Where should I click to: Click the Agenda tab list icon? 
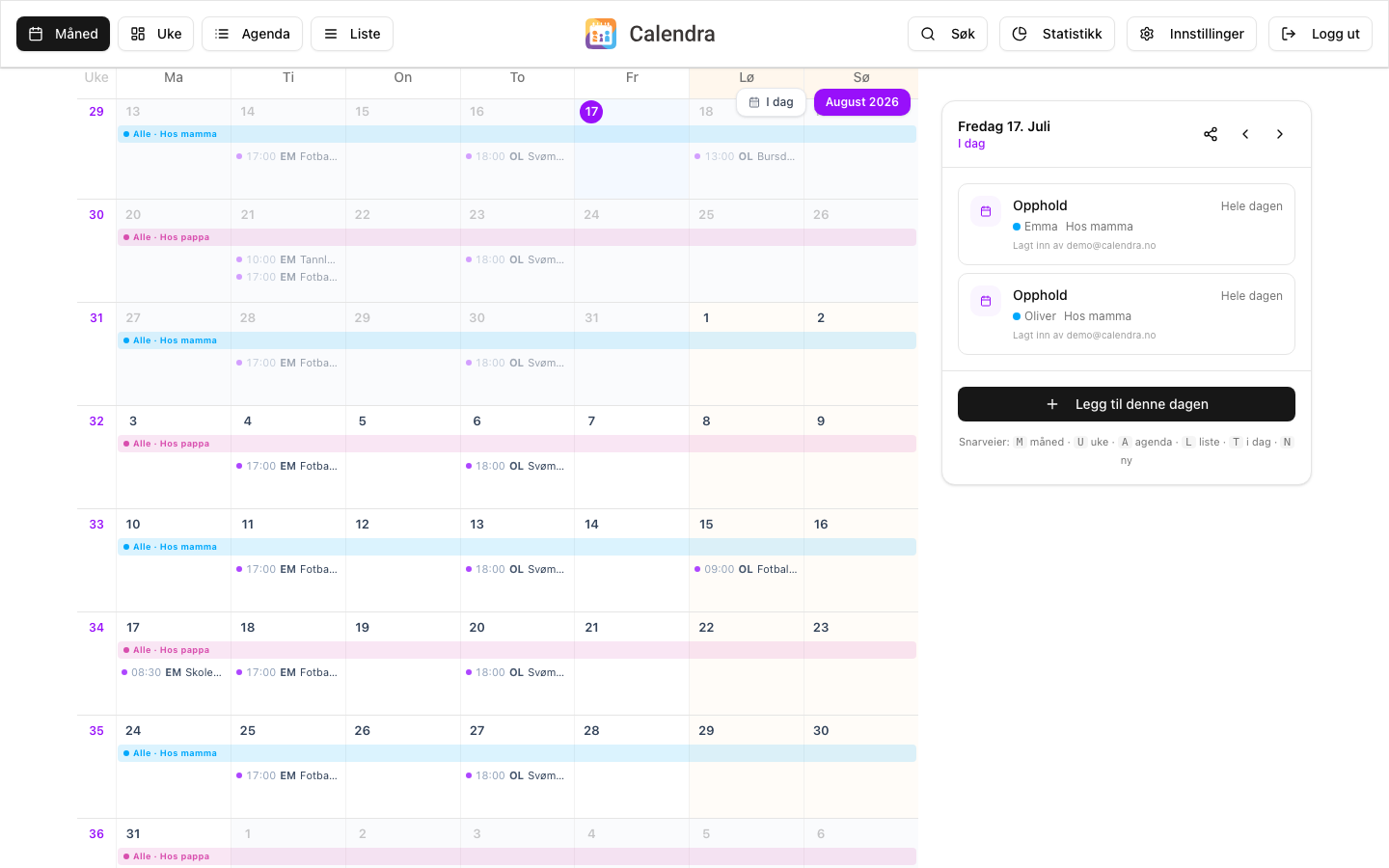(222, 34)
